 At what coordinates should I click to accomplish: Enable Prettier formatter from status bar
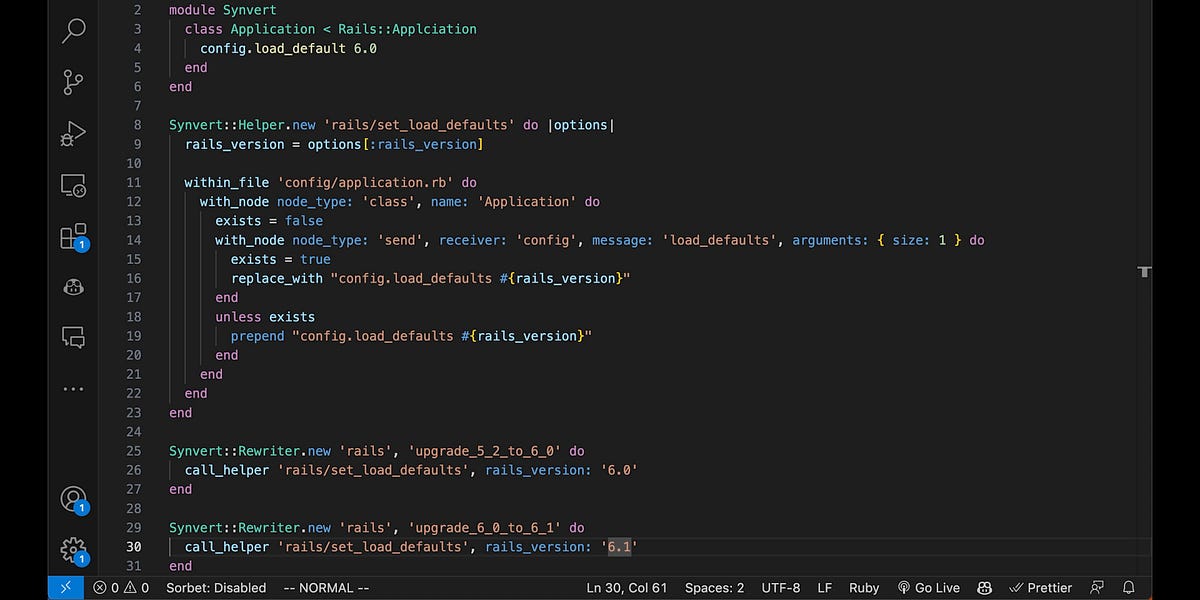(x=1040, y=588)
